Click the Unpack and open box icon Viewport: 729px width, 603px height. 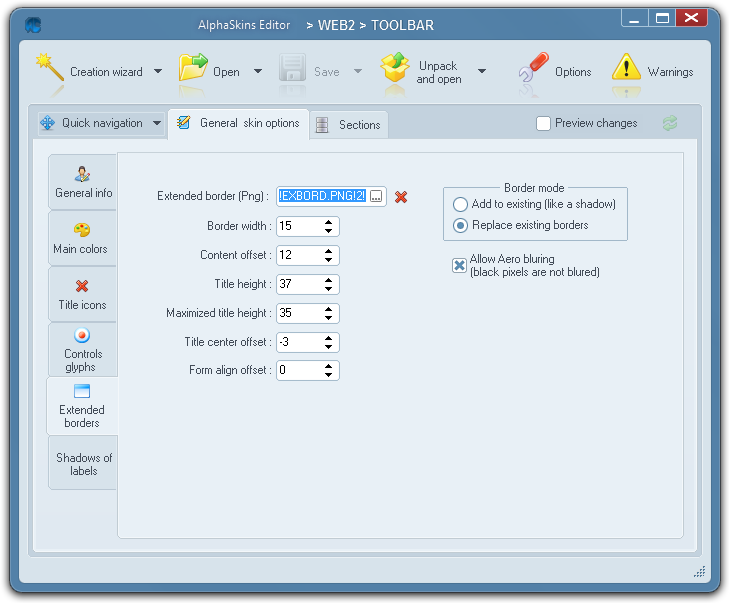(x=395, y=67)
